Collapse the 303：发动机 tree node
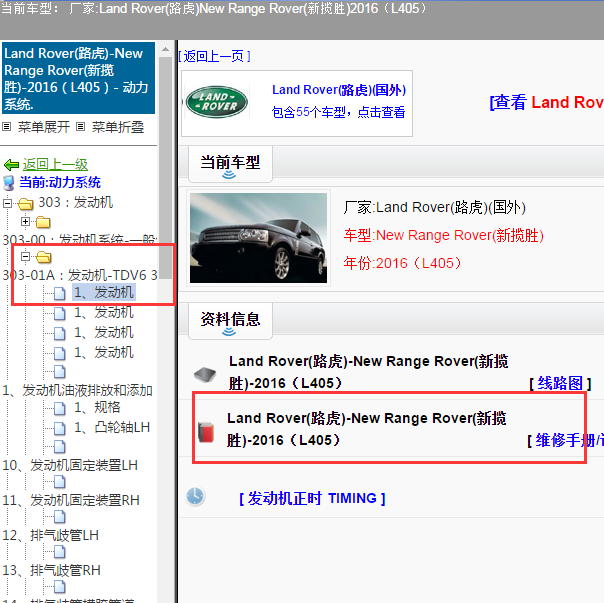This screenshot has height=603, width=604. pos(7,203)
